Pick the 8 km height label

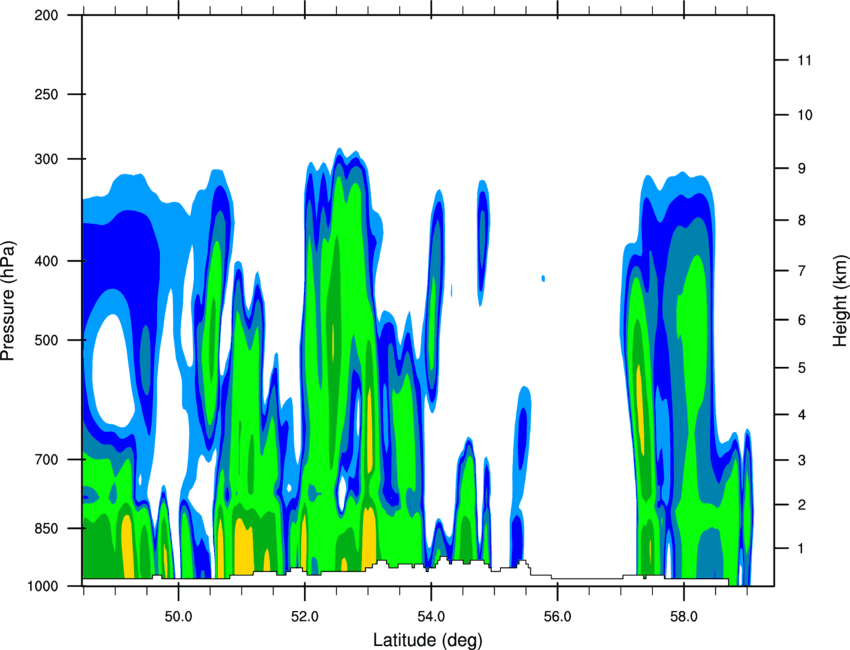802,220
